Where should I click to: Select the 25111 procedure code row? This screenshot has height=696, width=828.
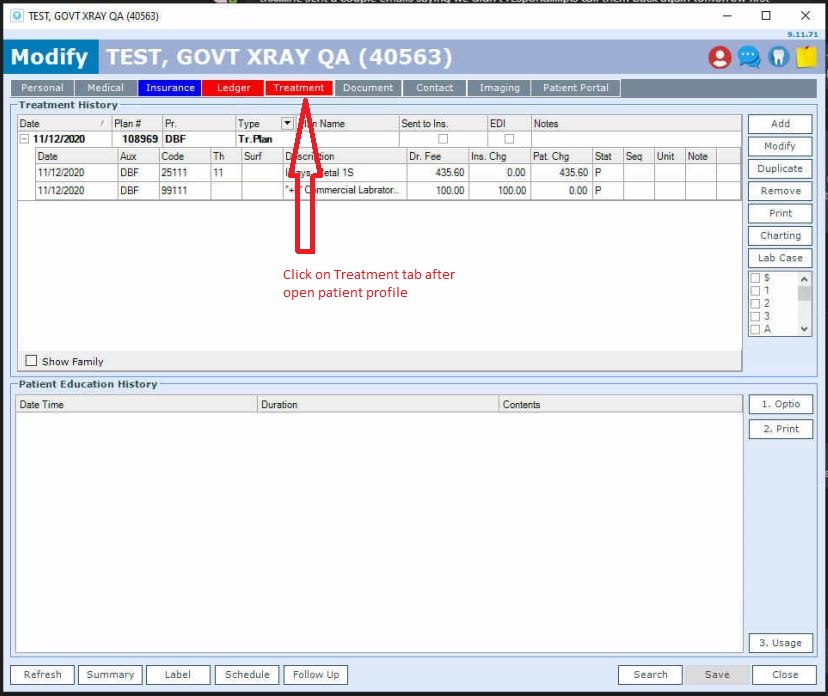pos(174,173)
